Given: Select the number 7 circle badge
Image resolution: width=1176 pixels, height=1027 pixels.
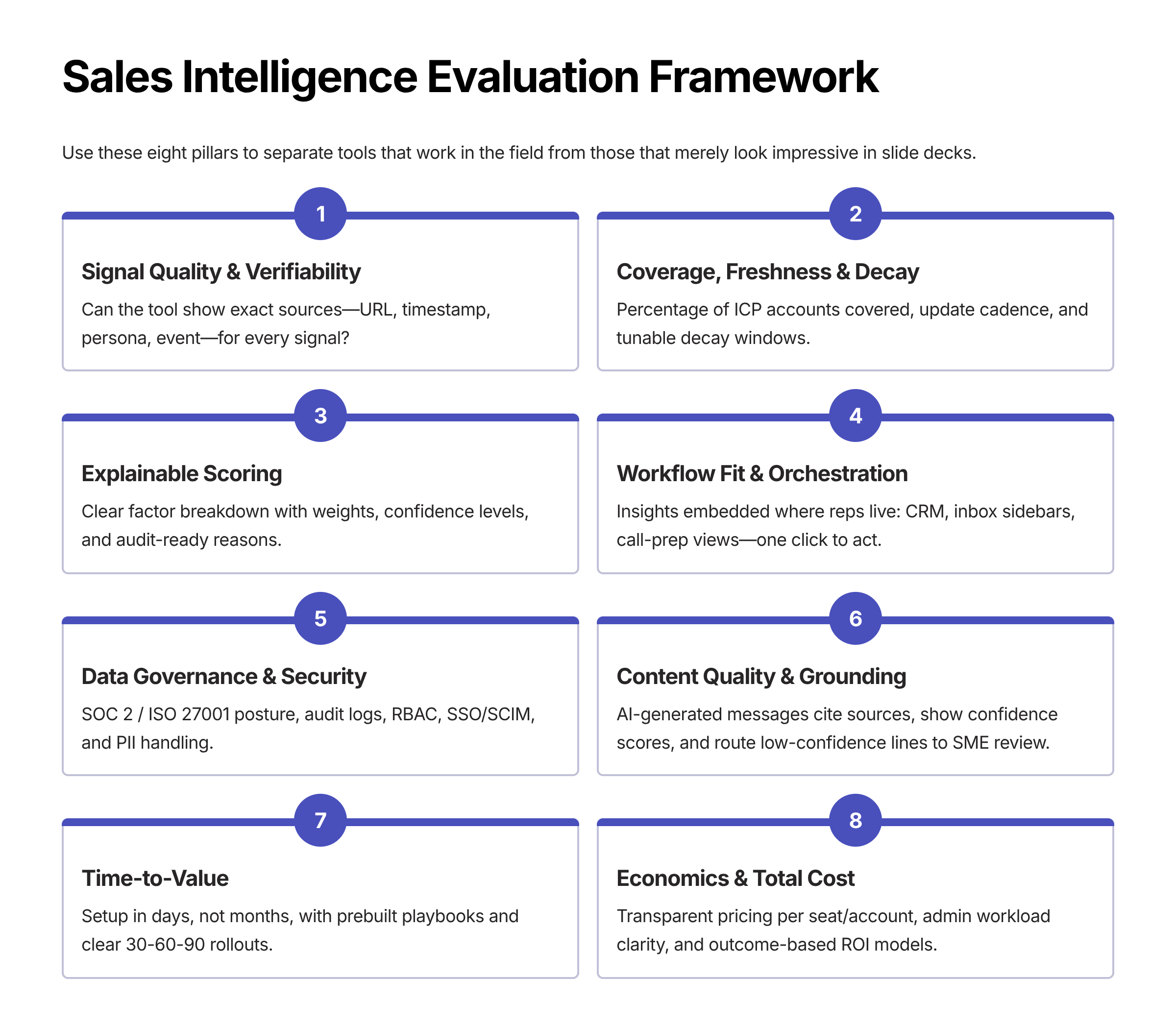Looking at the screenshot, I should [320, 820].
